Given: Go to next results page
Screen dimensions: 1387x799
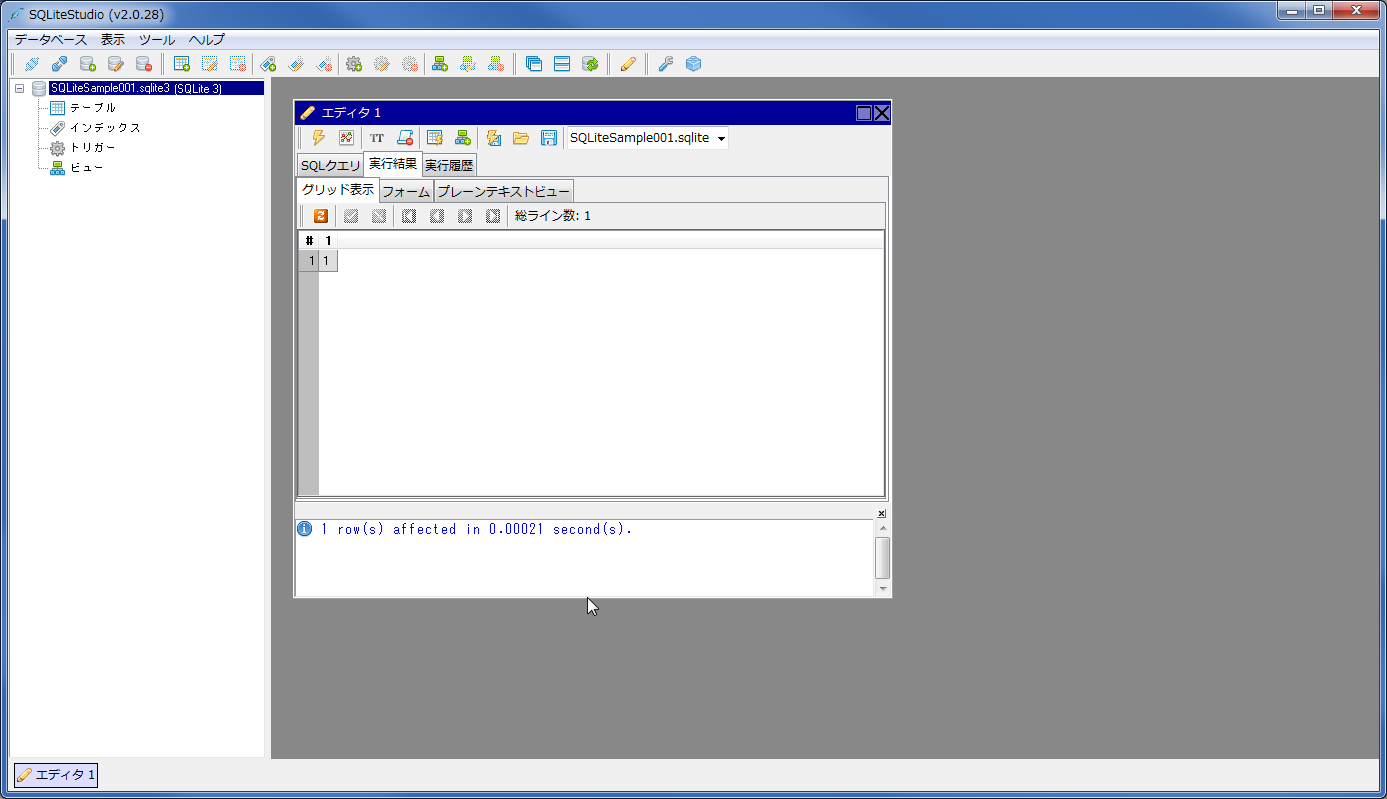Looking at the screenshot, I should [464, 216].
